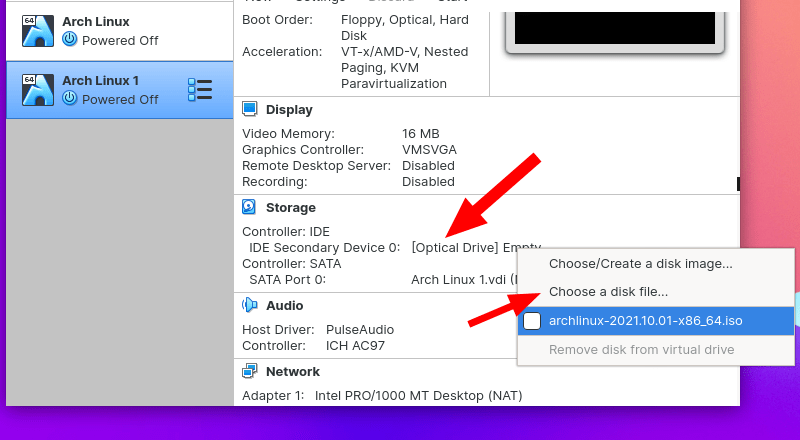Open the Storage section header
Image resolution: width=800 pixels, height=440 pixels.
pyautogui.click(x=290, y=207)
